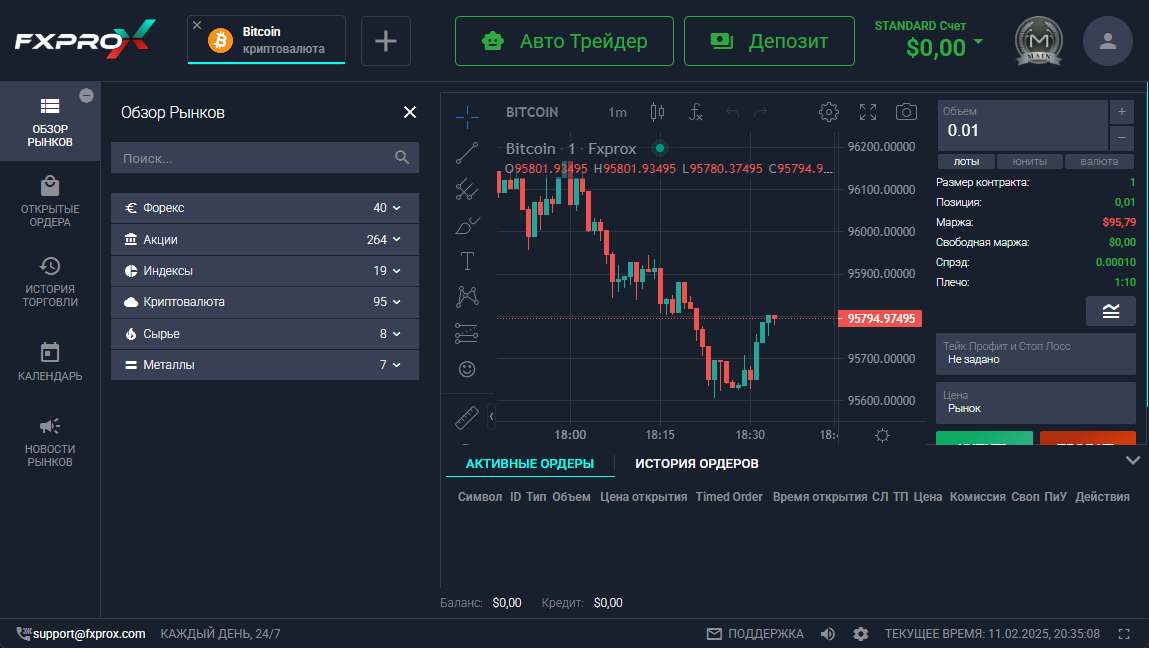Expand the Криптовалюта category
1149x648 pixels.
(265, 302)
